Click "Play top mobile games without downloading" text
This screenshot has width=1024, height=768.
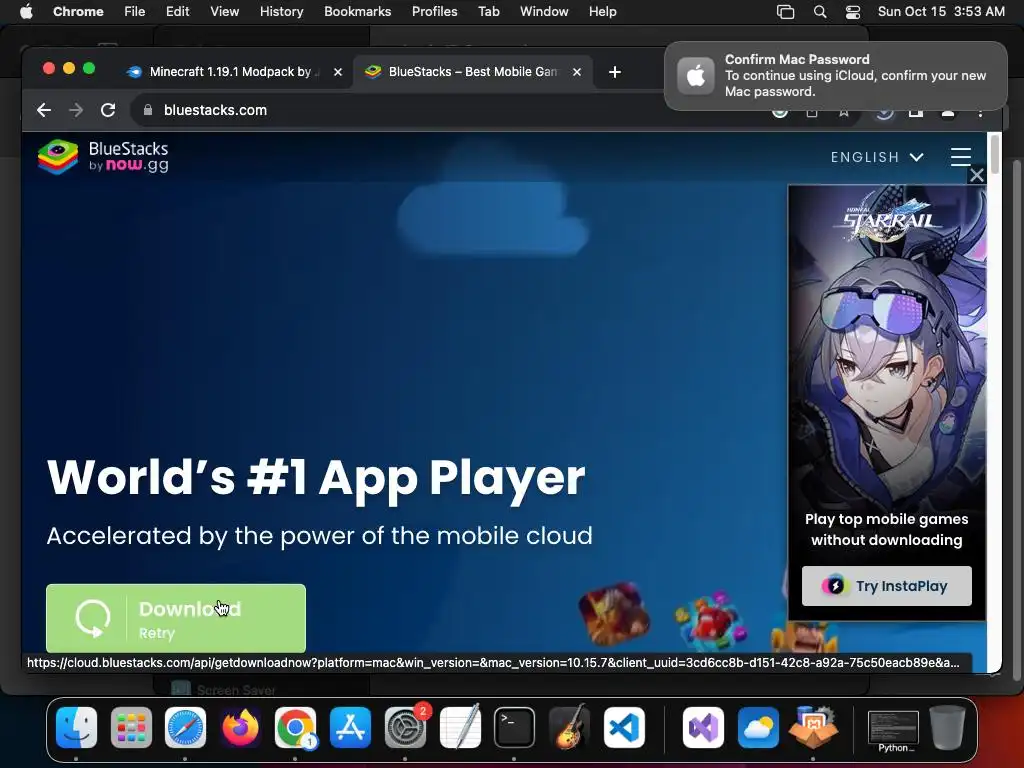pos(886,530)
